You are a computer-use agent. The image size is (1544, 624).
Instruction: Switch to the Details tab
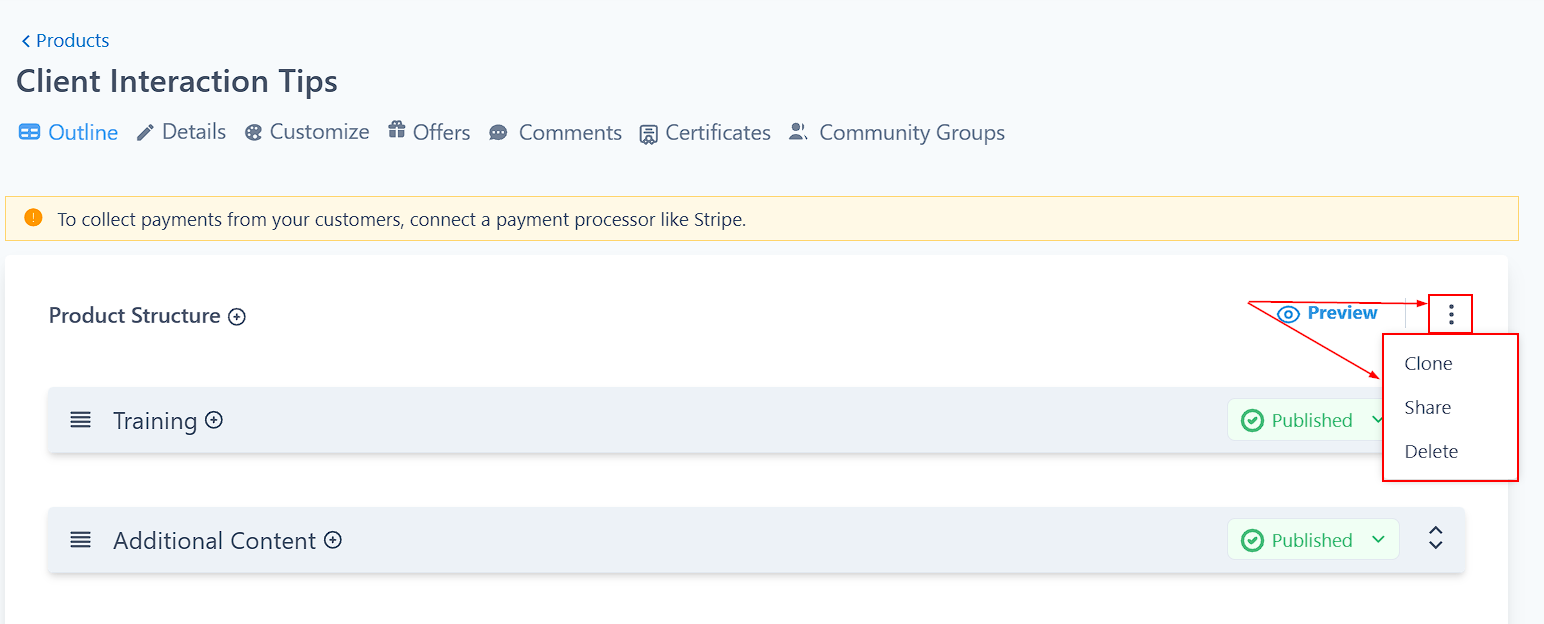[x=181, y=132]
